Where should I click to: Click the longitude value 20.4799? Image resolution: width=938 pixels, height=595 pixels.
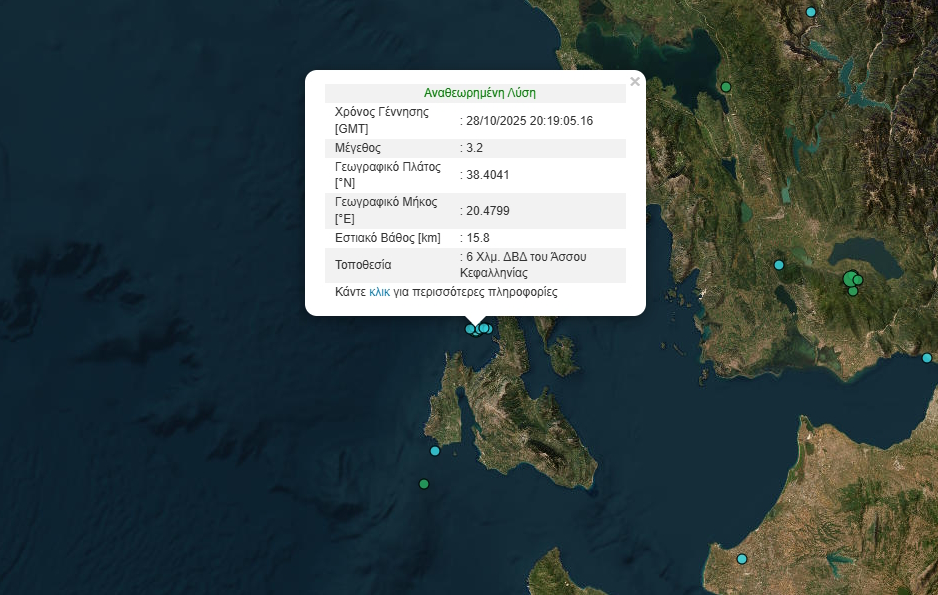pyautogui.click(x=487, y=211)
